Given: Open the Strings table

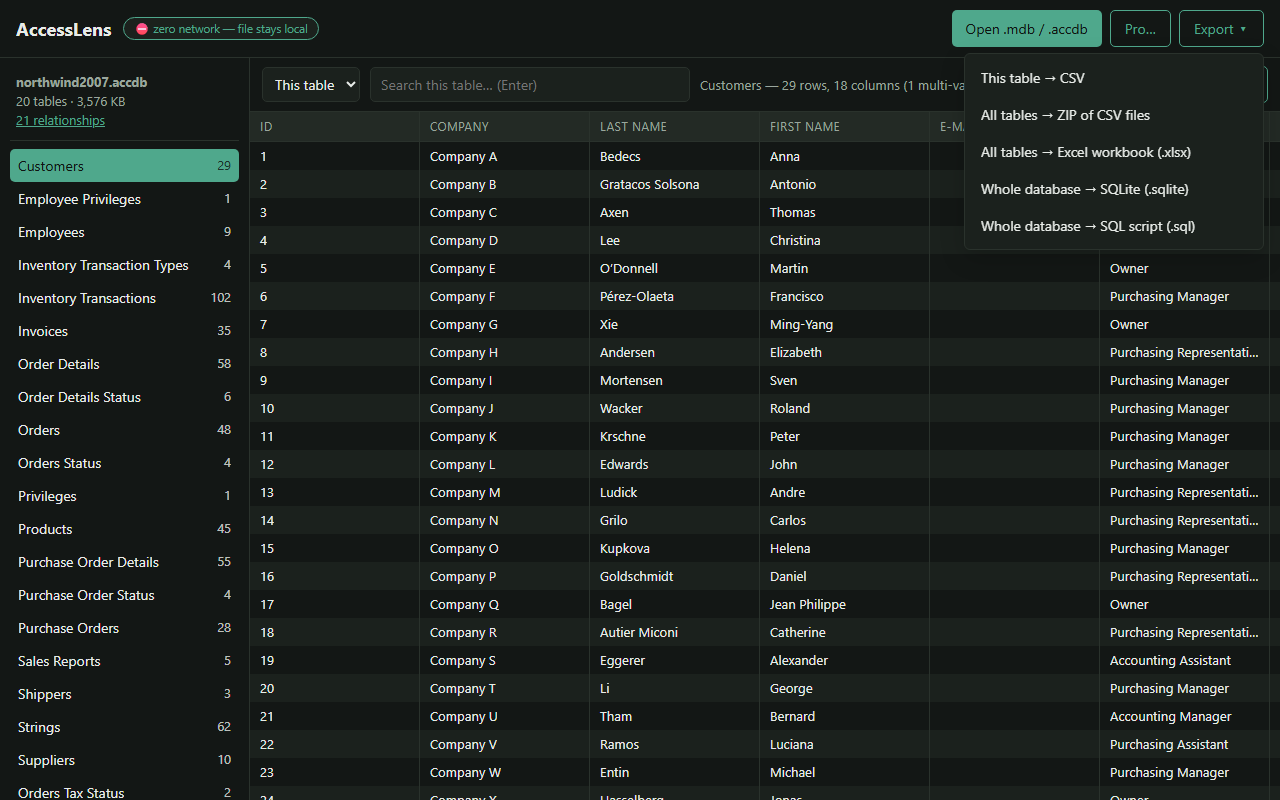Looking at the screenshot, I should pyautogui.click(x=124, y=727).
